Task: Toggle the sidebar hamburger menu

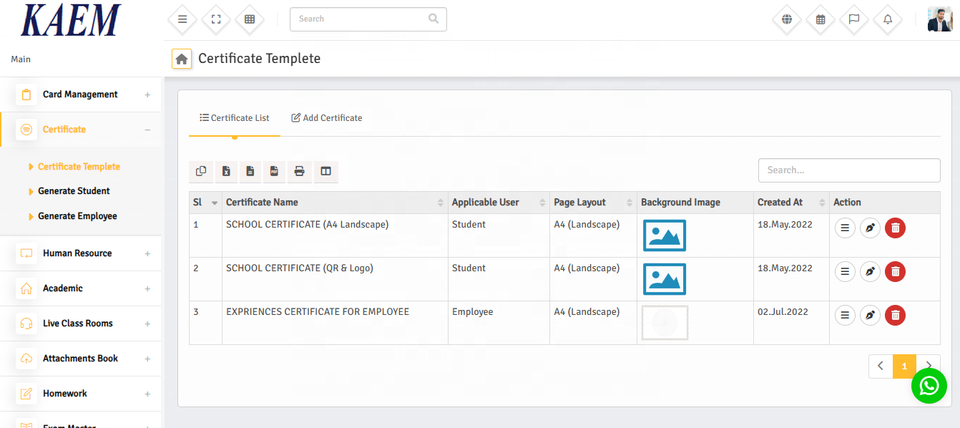Action: [x=182, y=19]
